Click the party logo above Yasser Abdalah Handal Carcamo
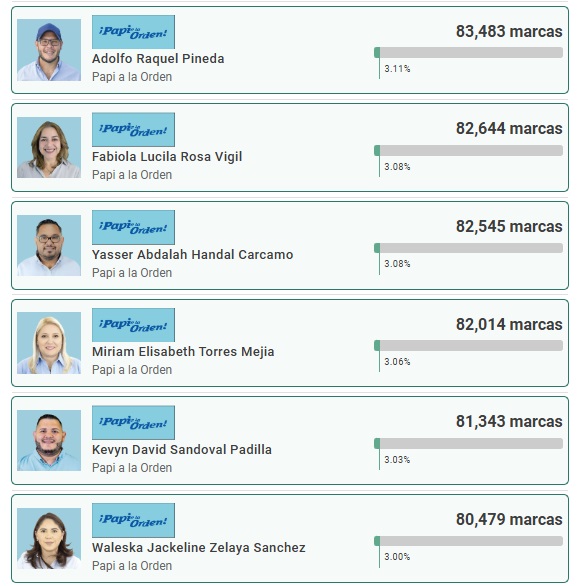 (133, 227)
